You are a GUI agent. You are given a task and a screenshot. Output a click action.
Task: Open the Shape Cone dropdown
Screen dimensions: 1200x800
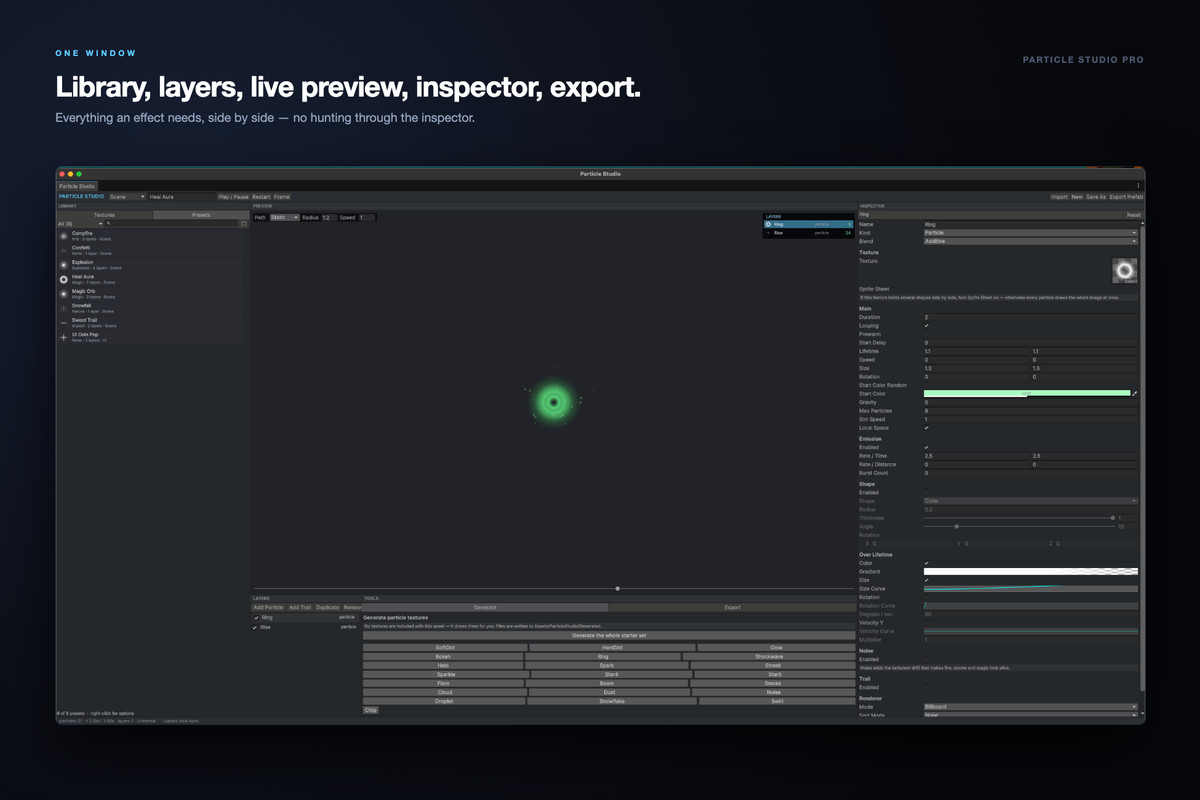tap(1031, 501)
